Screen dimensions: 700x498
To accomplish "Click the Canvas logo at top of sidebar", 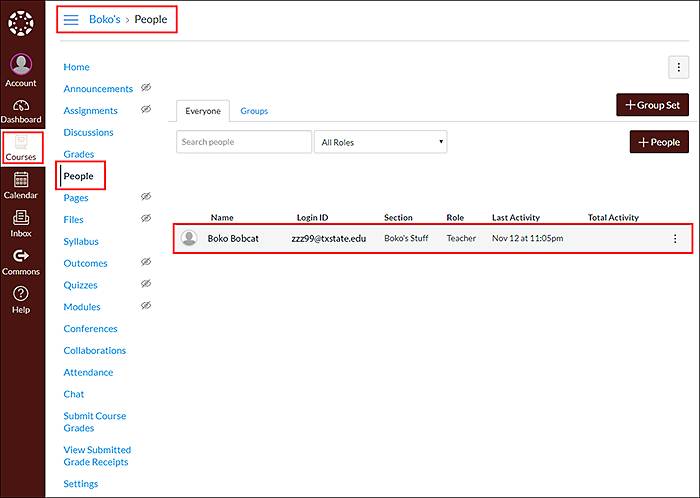I will (x=21, y=23).
